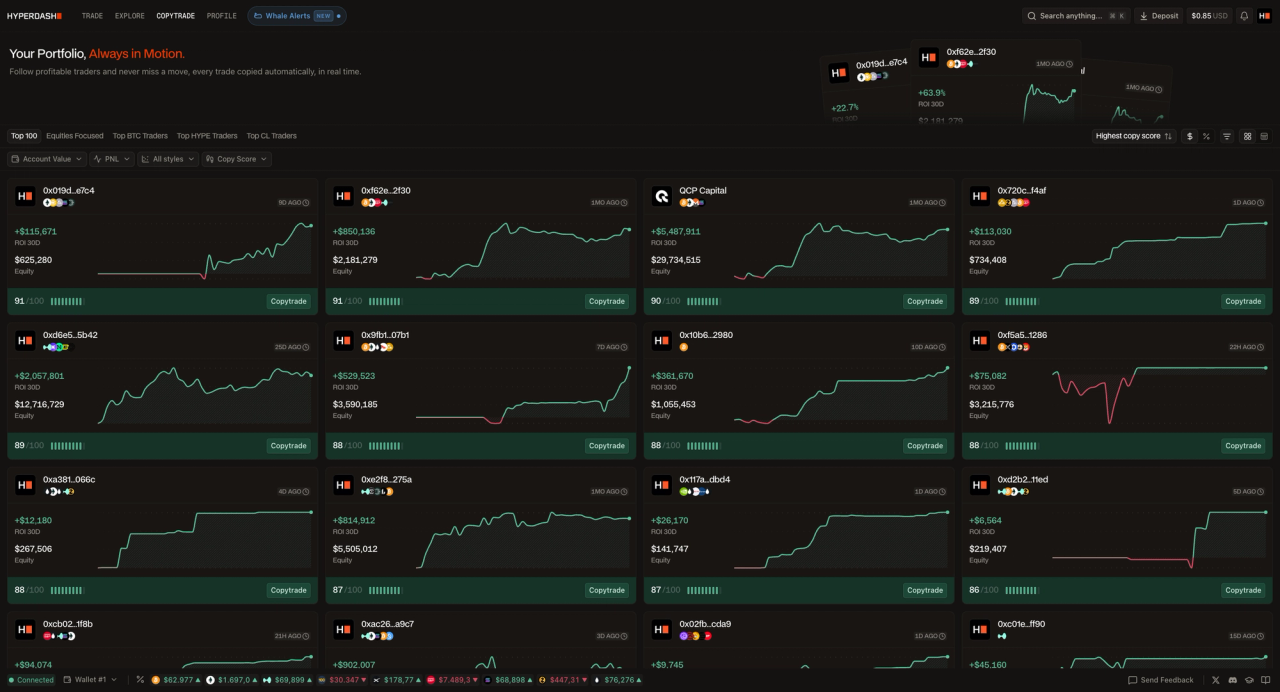
Task: Go to the Trade page
Action: 92,16
